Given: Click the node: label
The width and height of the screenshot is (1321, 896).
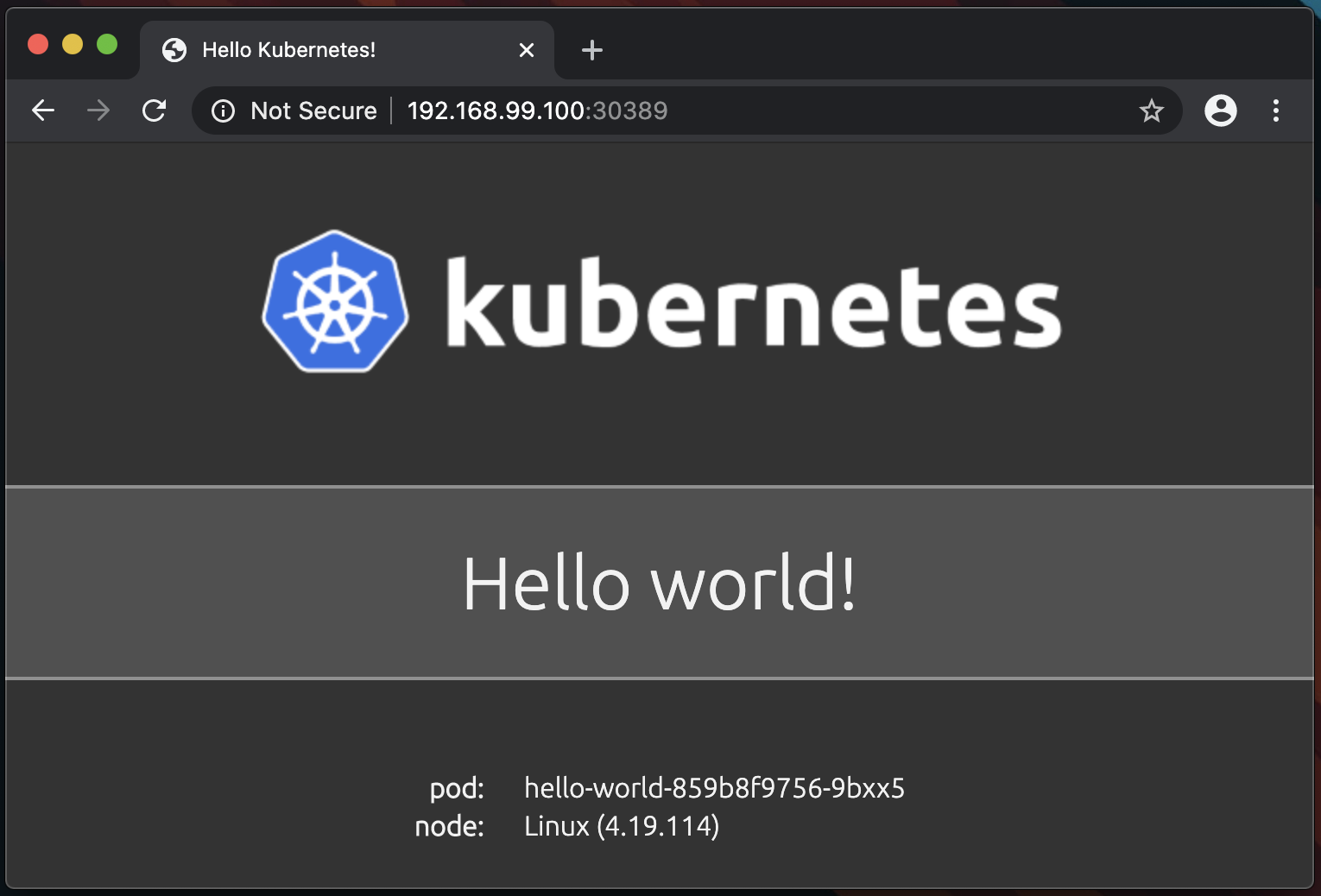Looking at the screenshot, I should click(449, 827).
